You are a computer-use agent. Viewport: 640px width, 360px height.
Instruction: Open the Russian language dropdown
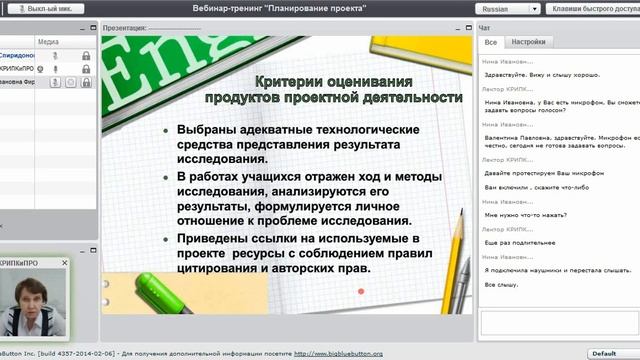[508, 9]
